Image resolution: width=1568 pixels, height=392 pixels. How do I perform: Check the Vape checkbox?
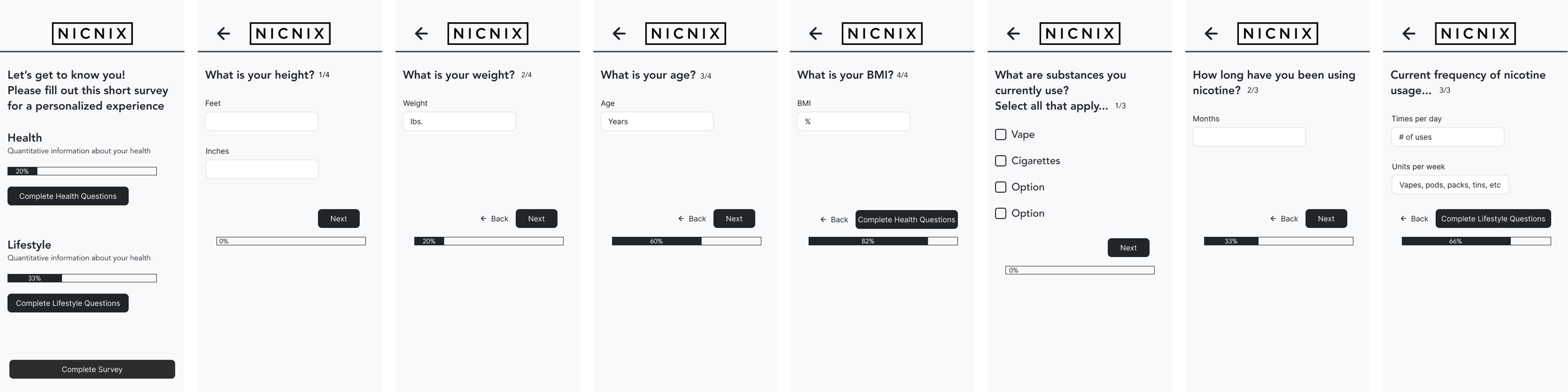tap(1000, 134)
